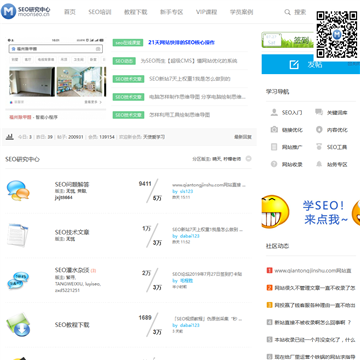Click the SEO工具 icon

[319, 147]
